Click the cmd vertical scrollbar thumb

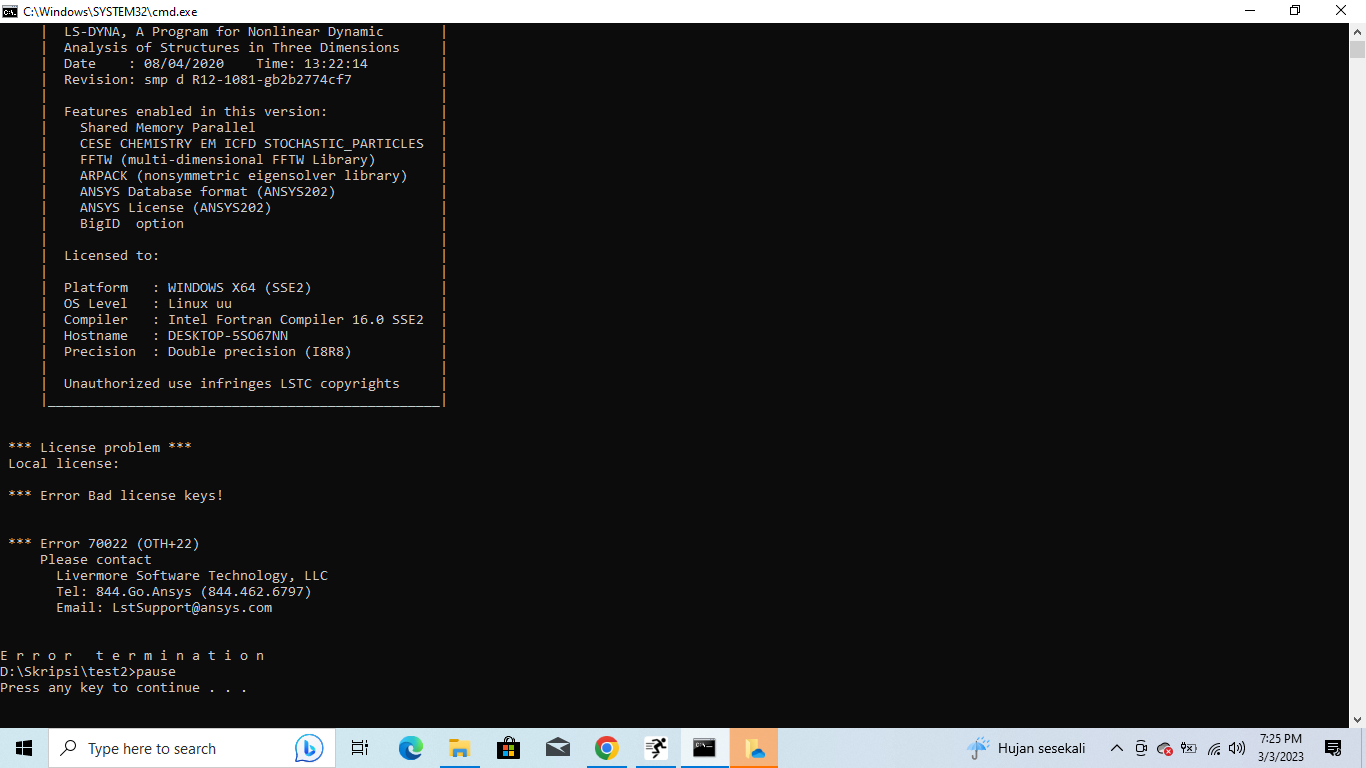click(x=1357, y=50)
